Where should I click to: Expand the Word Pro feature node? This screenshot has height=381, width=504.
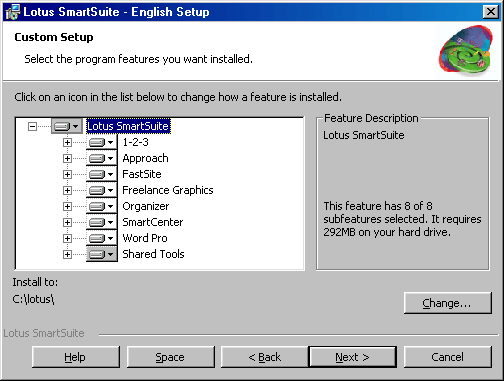(67, 238)
